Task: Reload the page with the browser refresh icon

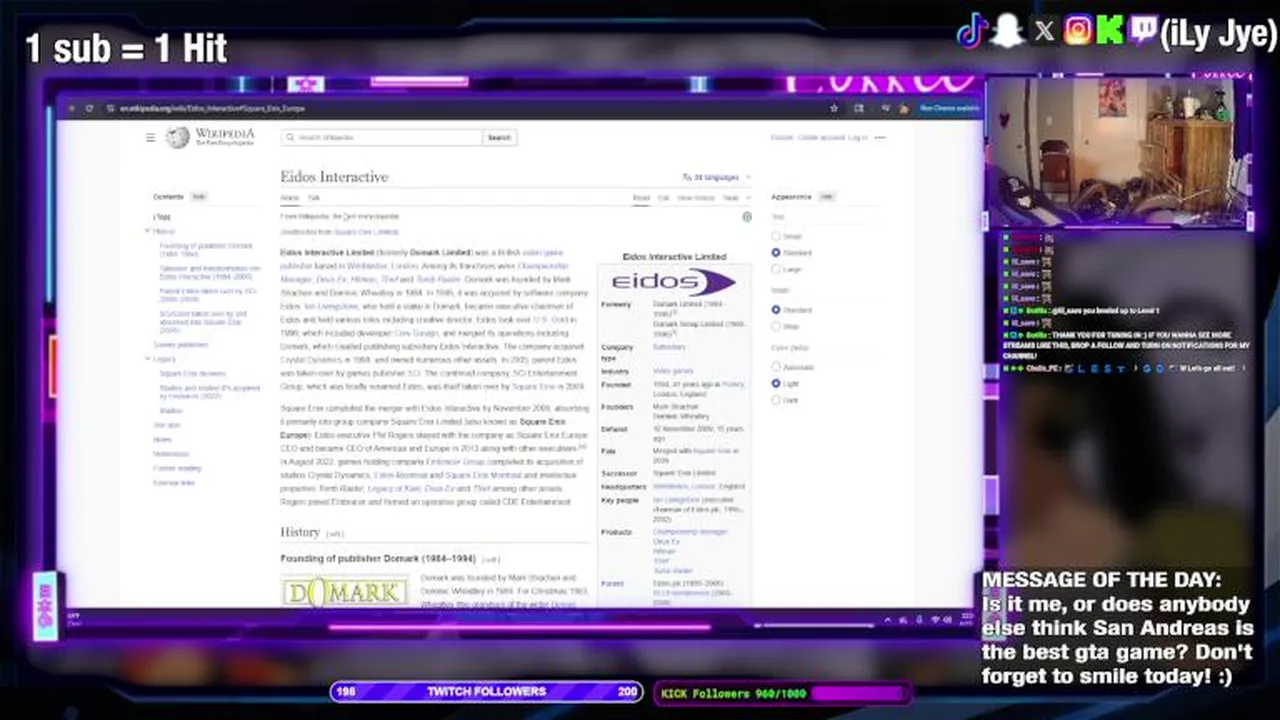Action: (x=89, y=108)
